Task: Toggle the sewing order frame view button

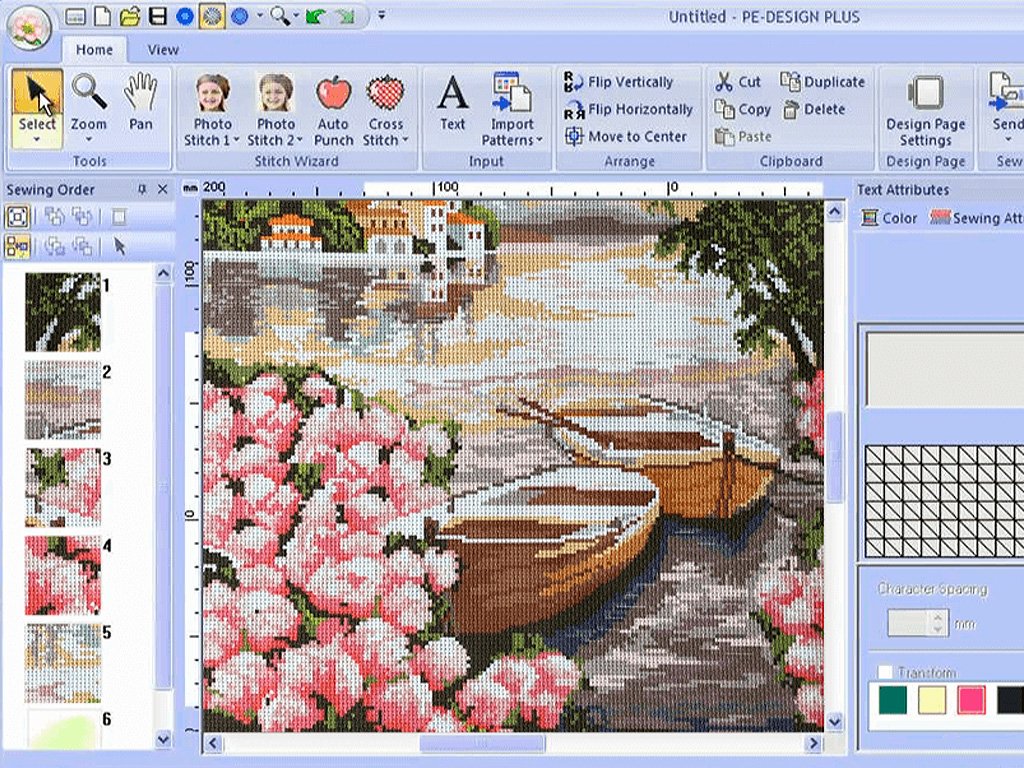Action: (17, 217)
